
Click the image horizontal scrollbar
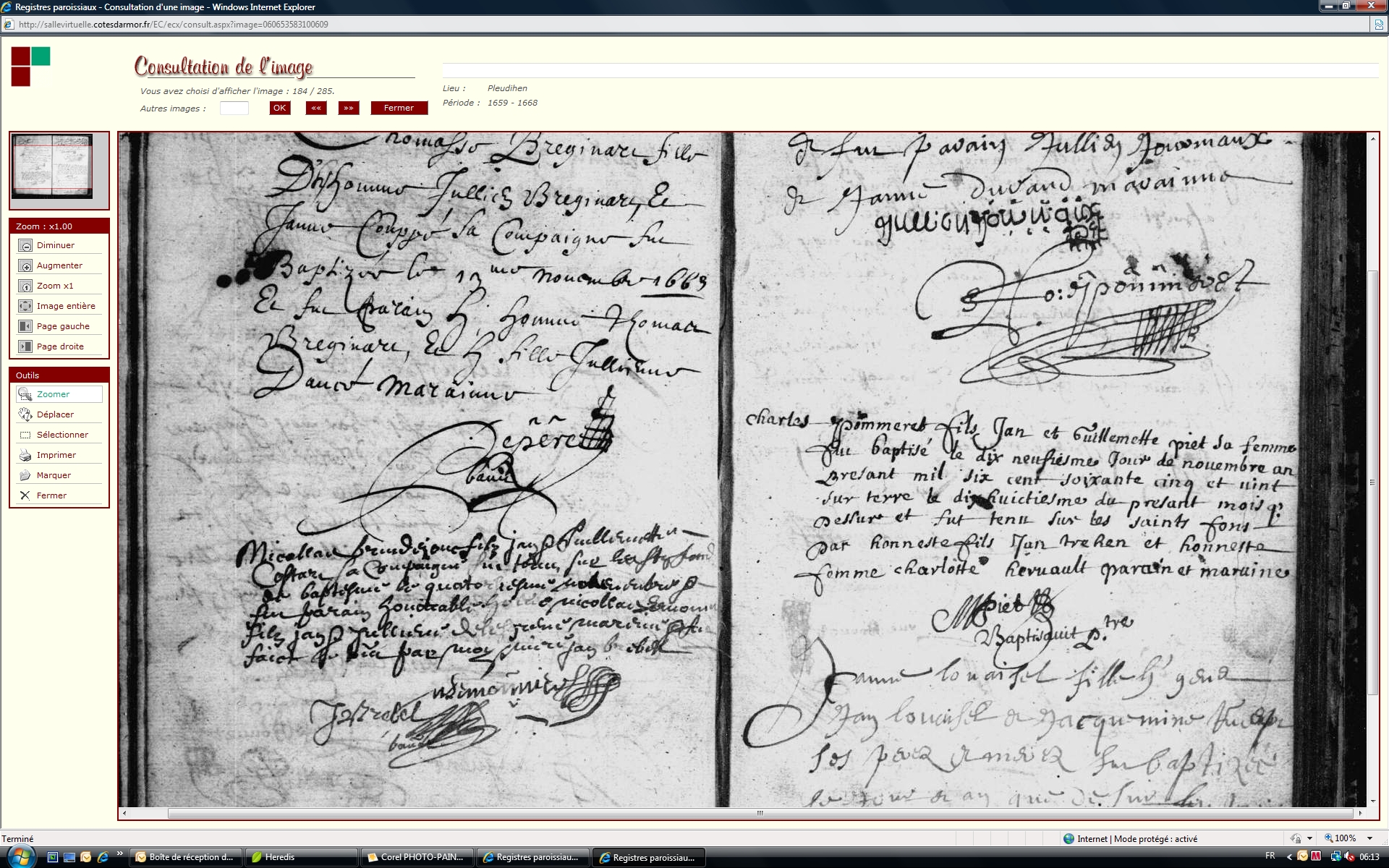(760, 814)
